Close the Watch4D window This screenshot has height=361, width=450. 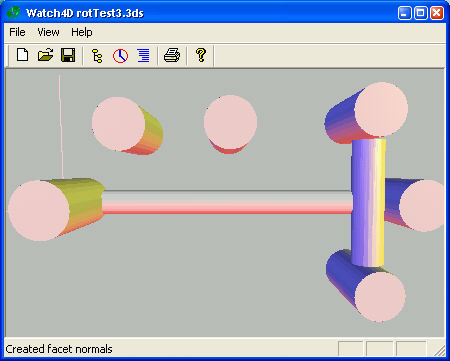pyautogui.click(x=437, y=13)
